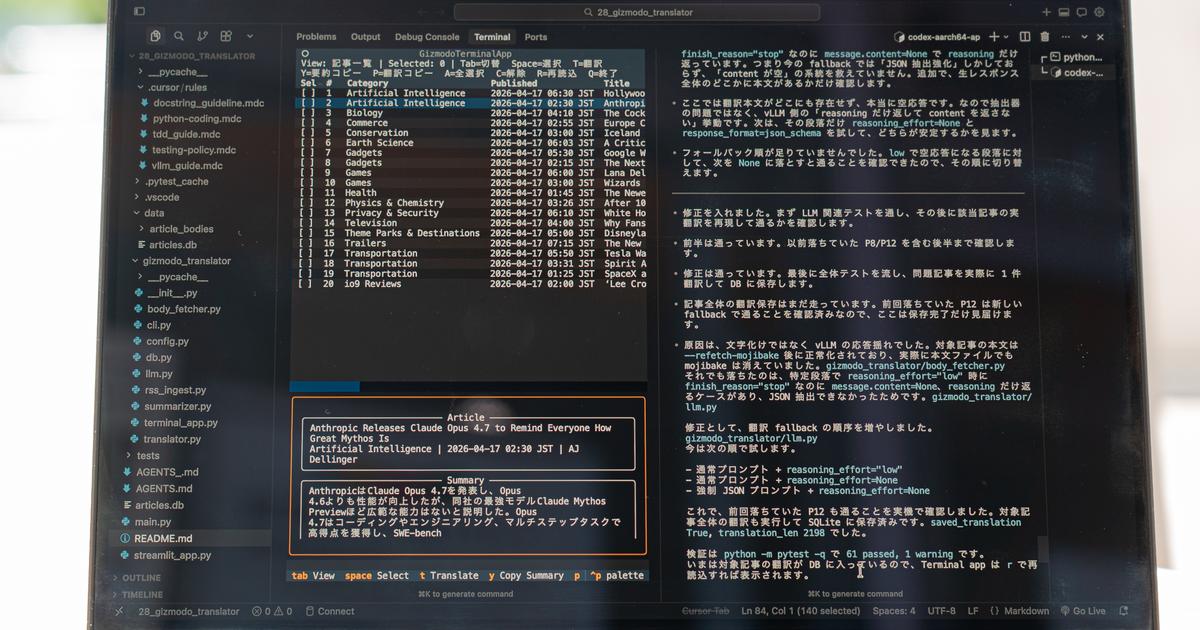Kill terminal with trash icon

tap(1047, 36)
